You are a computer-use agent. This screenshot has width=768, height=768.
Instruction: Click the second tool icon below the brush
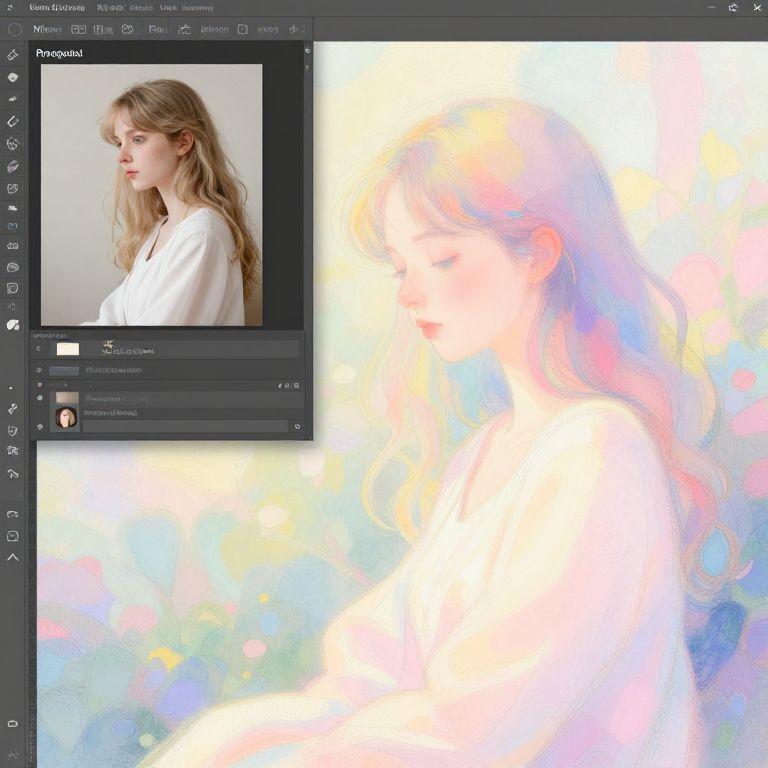(x=13, y=99)
